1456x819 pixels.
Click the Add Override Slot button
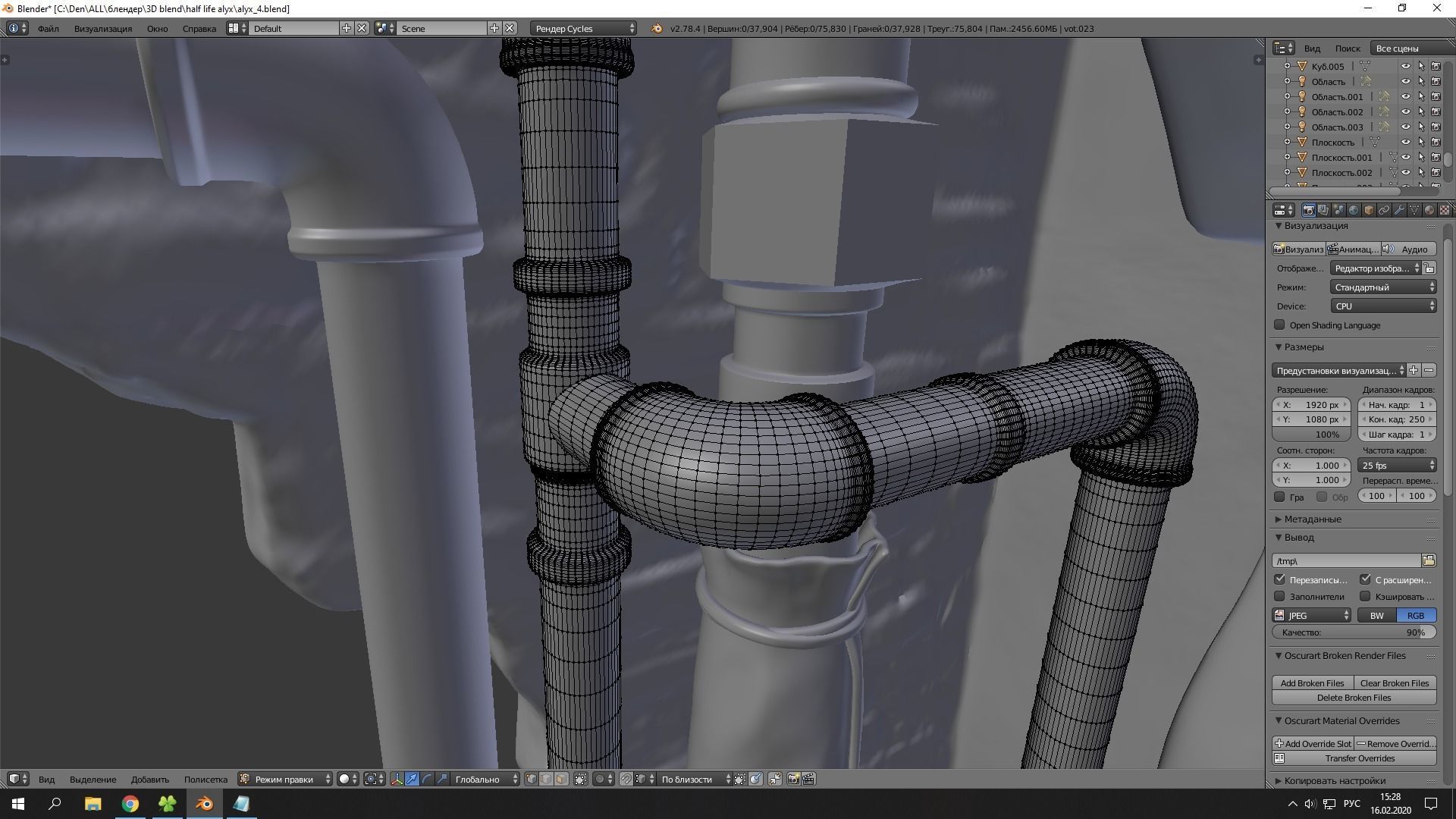coord(1312,743)
